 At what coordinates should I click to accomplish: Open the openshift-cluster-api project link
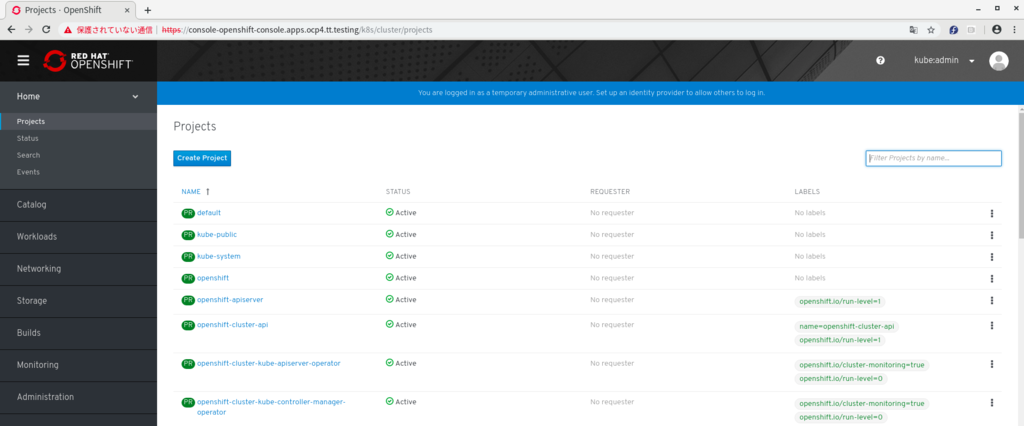232,324
